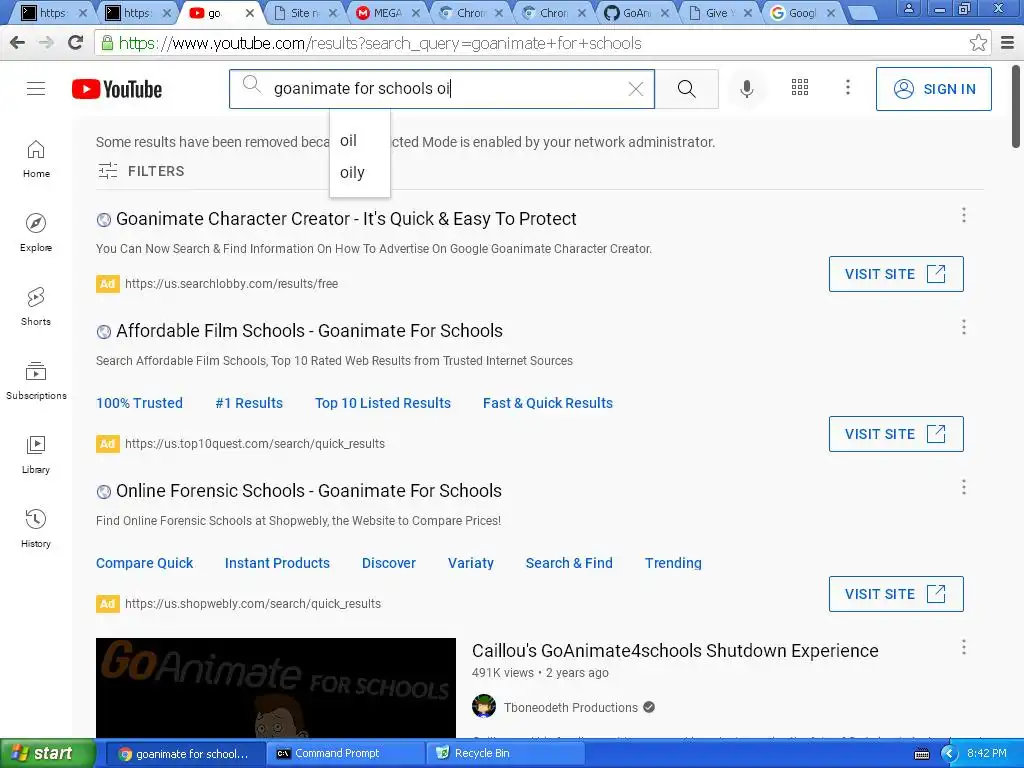1024x768 pixels.
Task: Switch to the MEGA browser tab
Action: (x=388, y=13)
